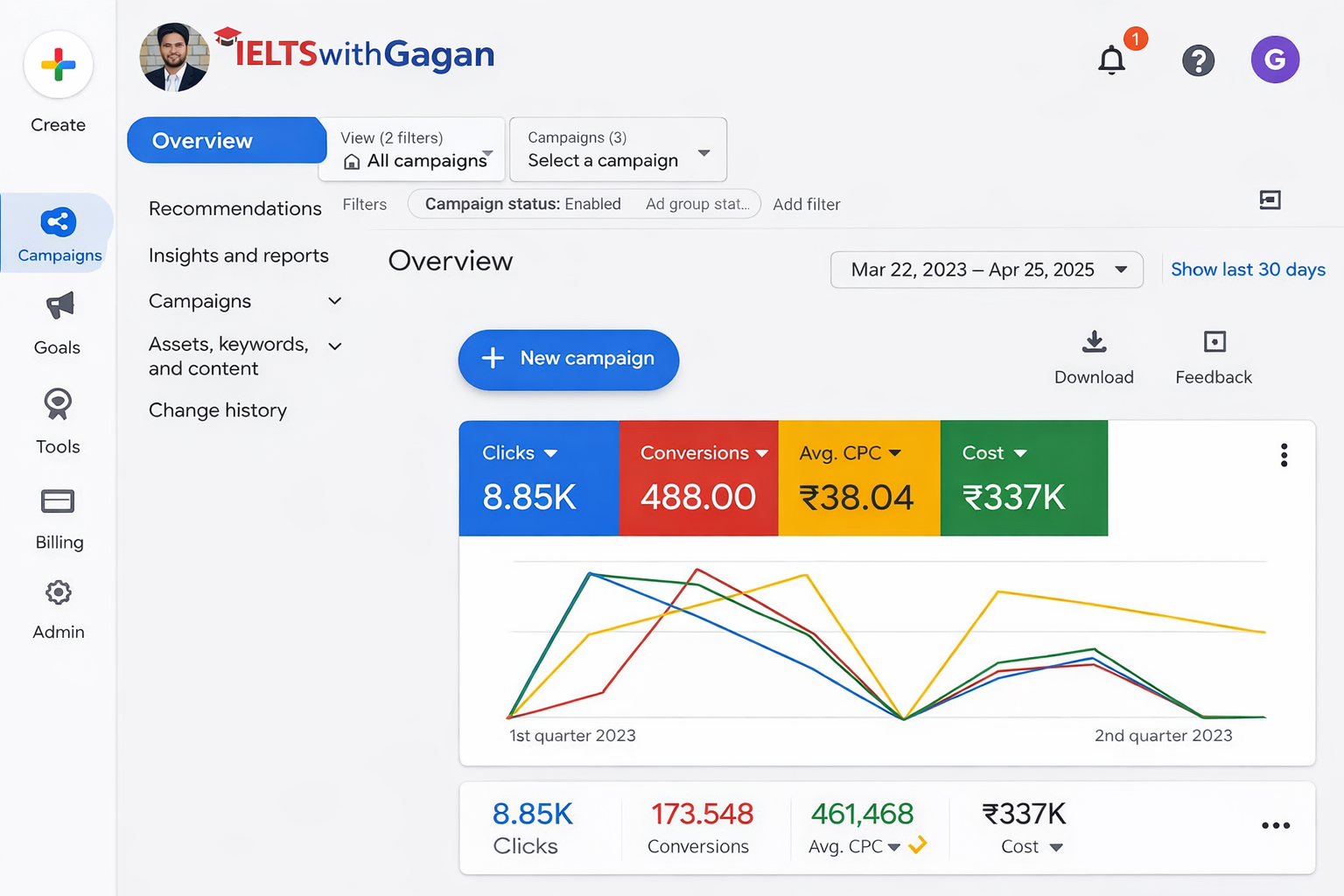This screenshot has height=896, width=1344.
Task: Click the Download icon
Action: pos(1094,341)
